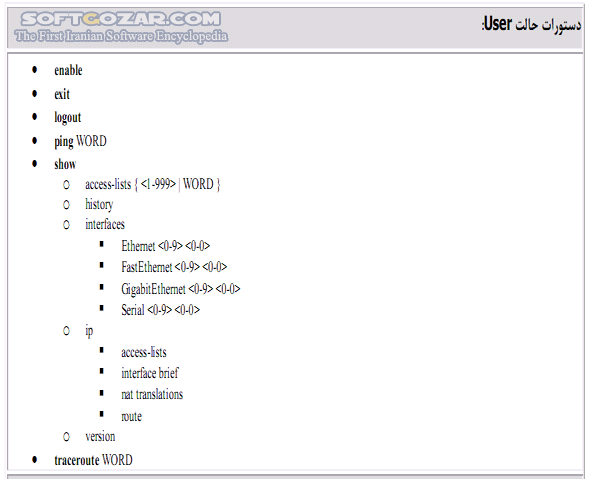Image resolution: width=590 pixels, height=479 pixels.
Task: Click the Serial <0-9> <0-0> entry
Action: tap(160, 310)
